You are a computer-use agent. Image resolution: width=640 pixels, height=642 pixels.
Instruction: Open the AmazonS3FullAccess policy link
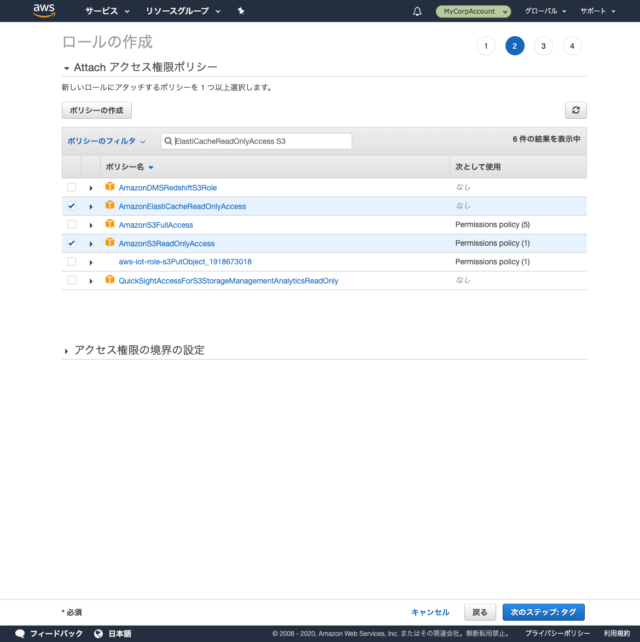point(156,225)
